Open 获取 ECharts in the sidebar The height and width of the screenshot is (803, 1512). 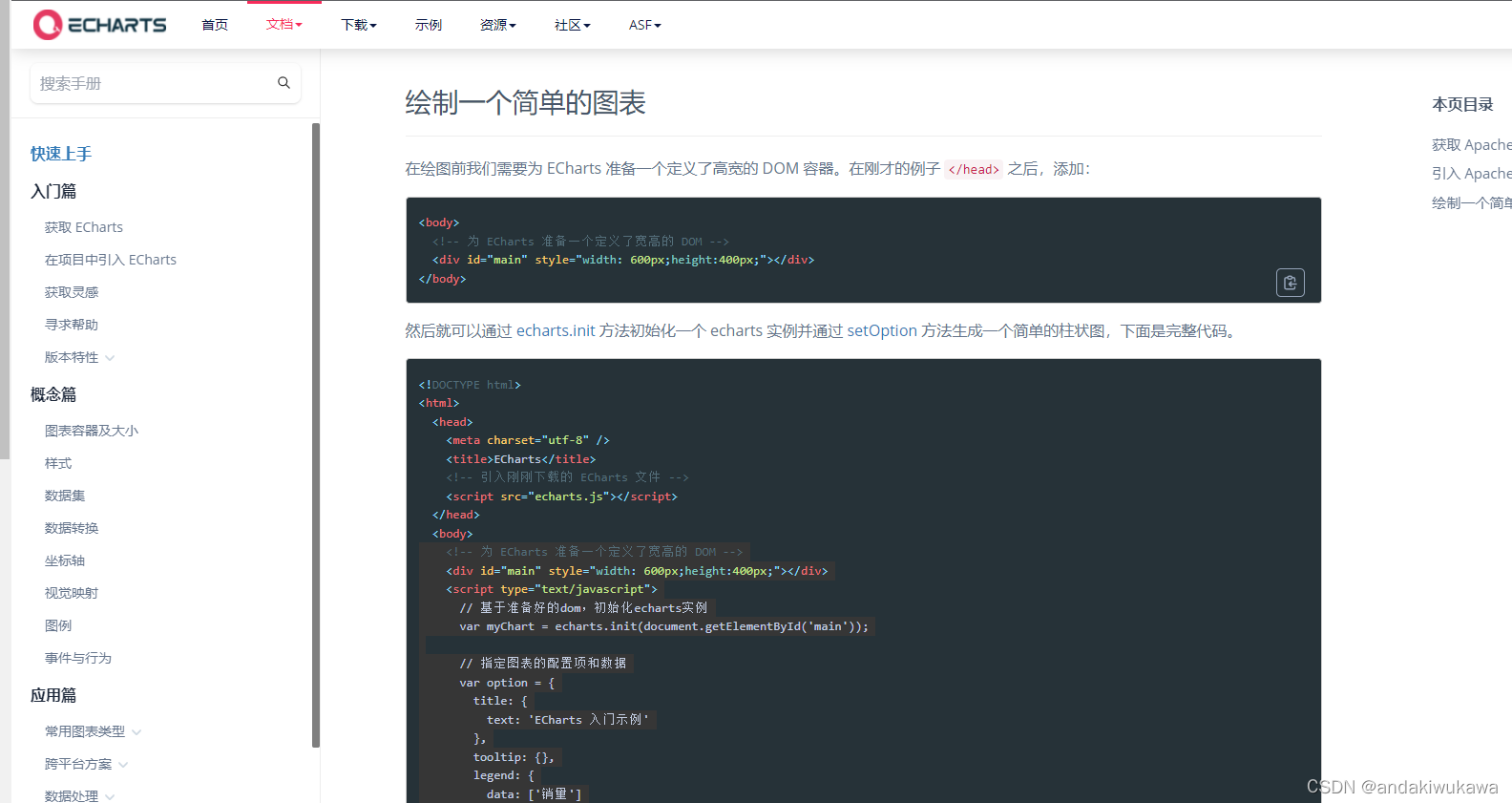tap(84, 227)
